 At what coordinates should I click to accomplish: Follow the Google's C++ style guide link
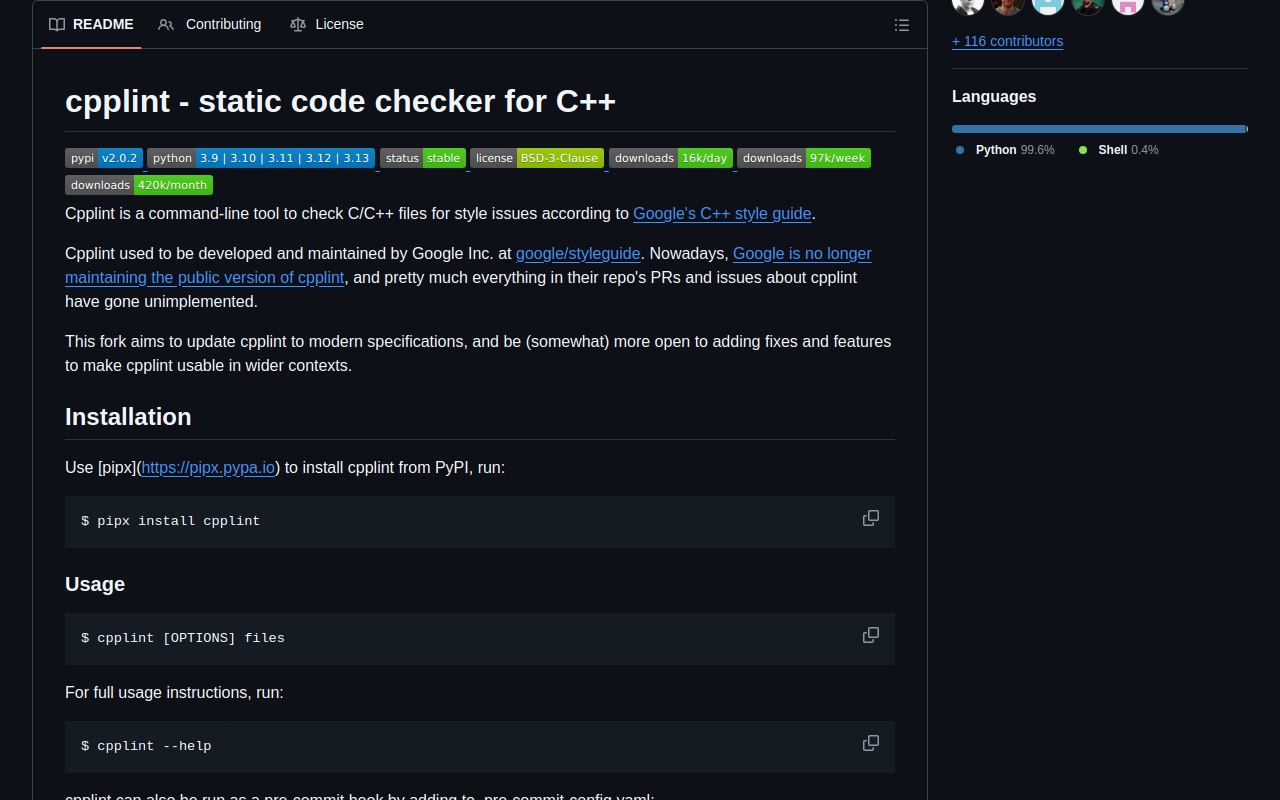(x=722, y=213)
